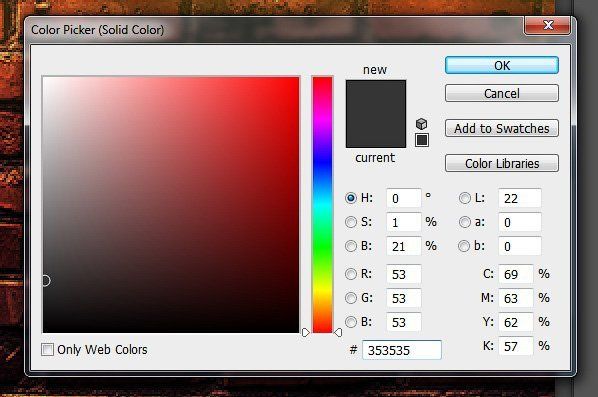
Task: Open Color Libraries
Action: tap(502, 164)
